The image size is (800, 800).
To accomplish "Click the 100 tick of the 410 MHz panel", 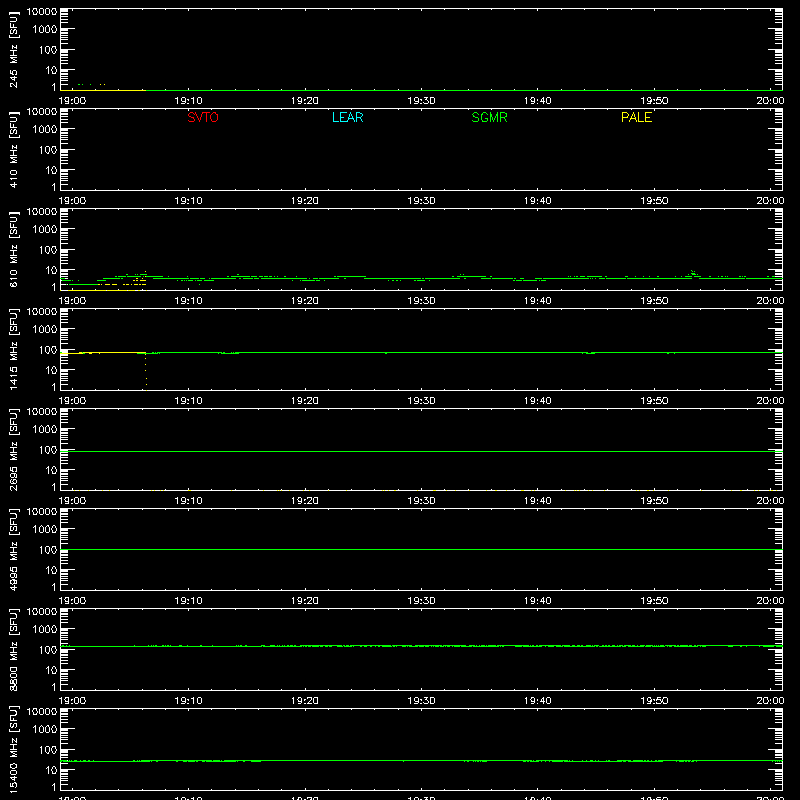I will (48, 150).
